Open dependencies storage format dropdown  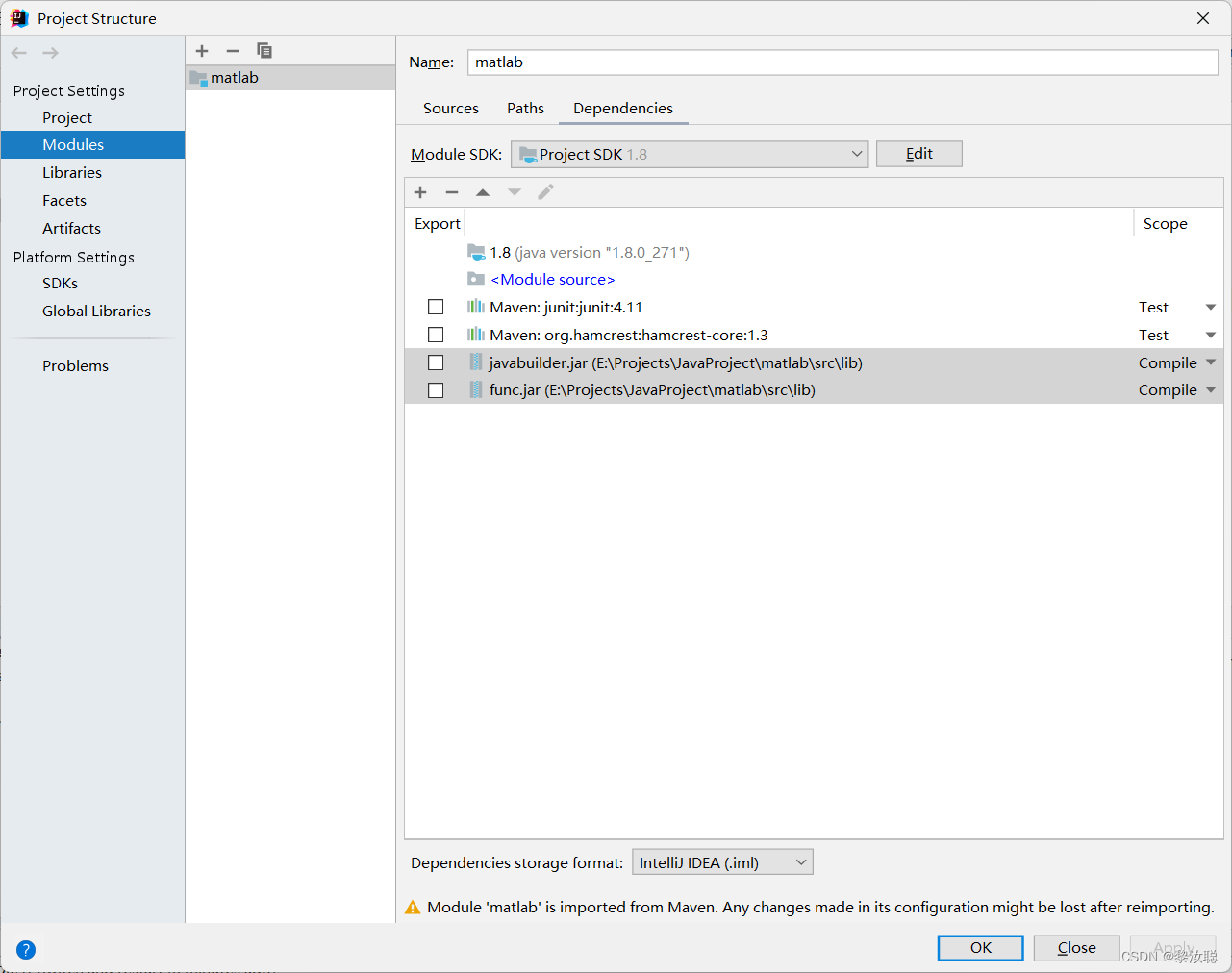point(722,862)
